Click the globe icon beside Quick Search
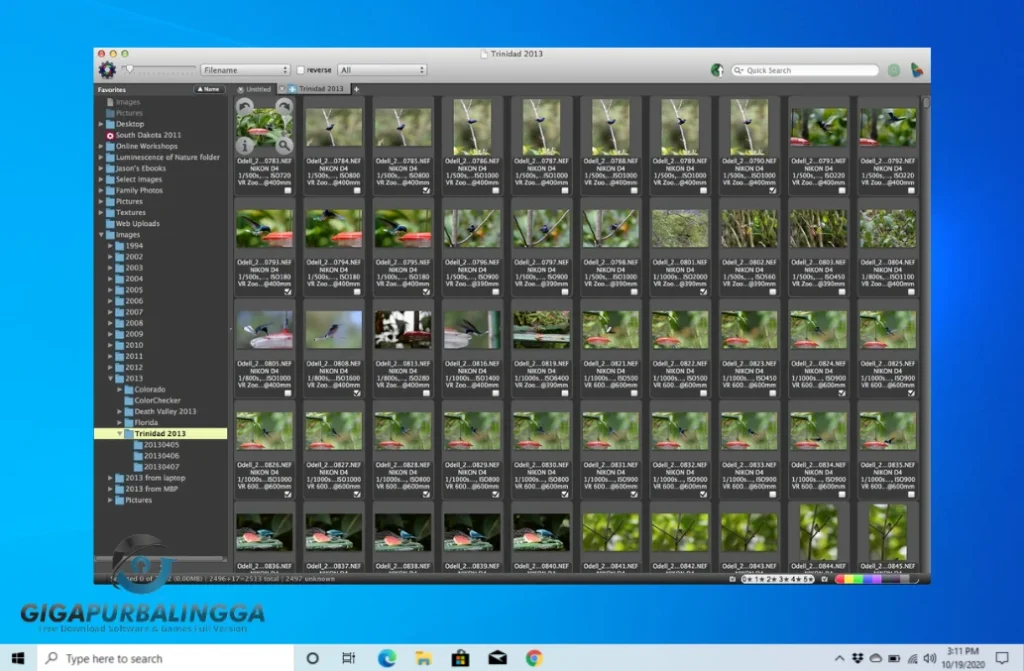1024x671 pixels. pyautogui.click(x=717, y=70)
